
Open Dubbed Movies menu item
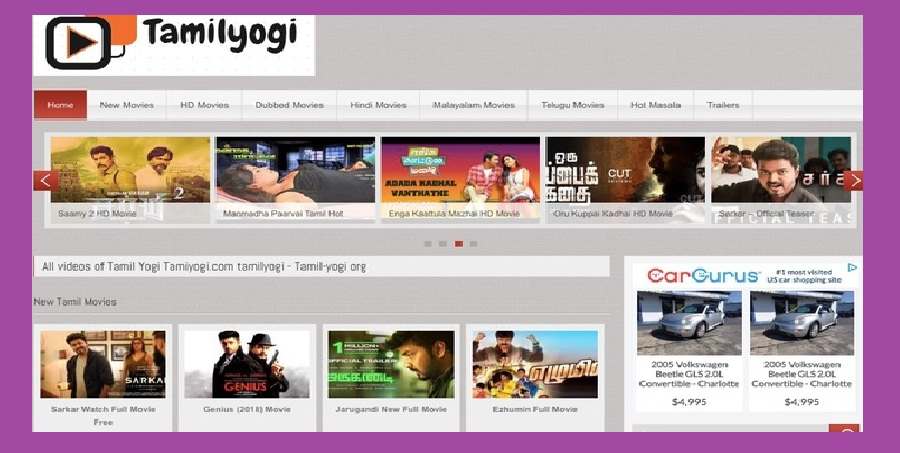[x=289, y=105]
